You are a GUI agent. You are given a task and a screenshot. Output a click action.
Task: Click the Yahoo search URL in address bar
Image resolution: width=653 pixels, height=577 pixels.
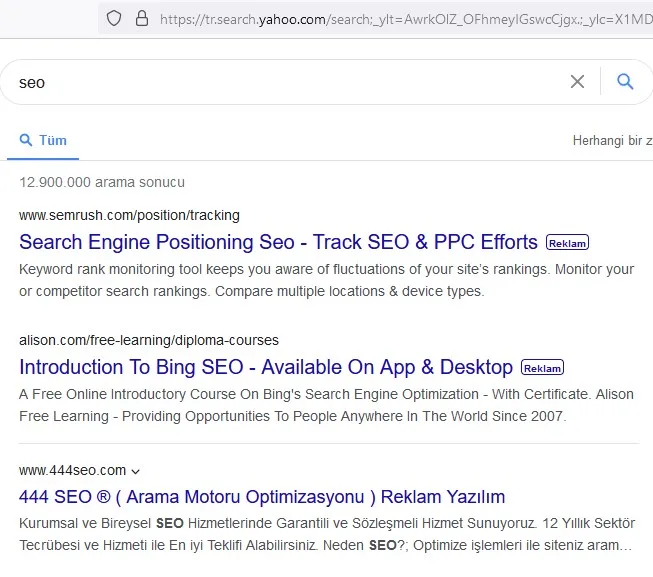click(x=400, y=18)
